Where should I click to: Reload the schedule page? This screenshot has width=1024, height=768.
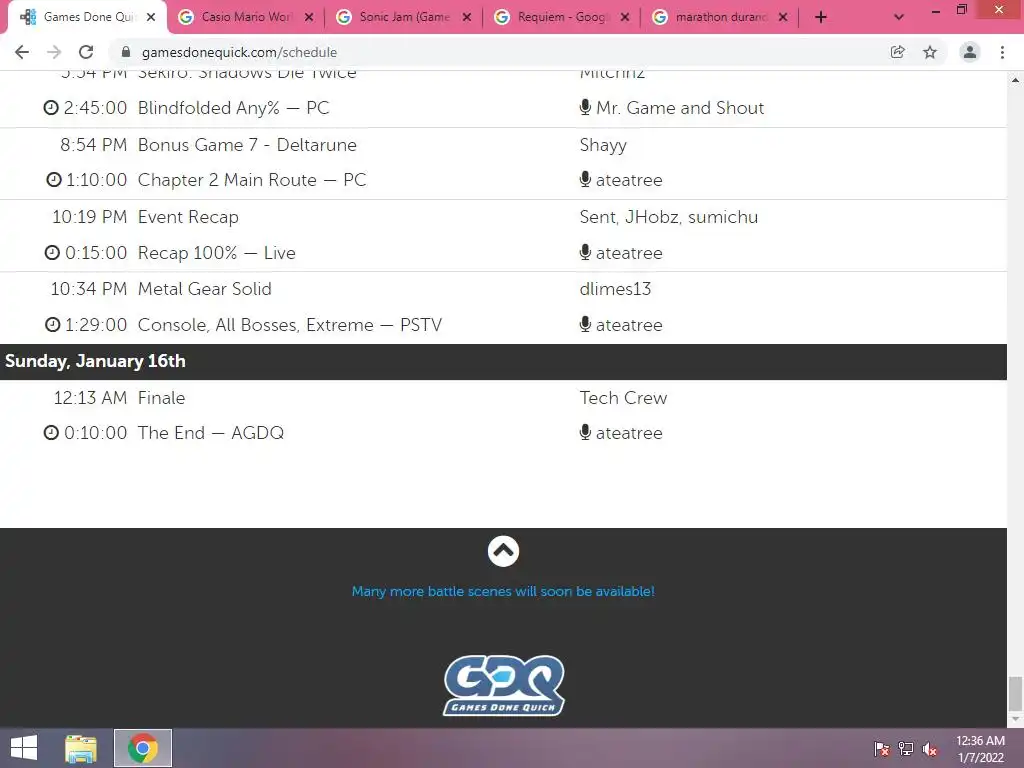[86, 52]
